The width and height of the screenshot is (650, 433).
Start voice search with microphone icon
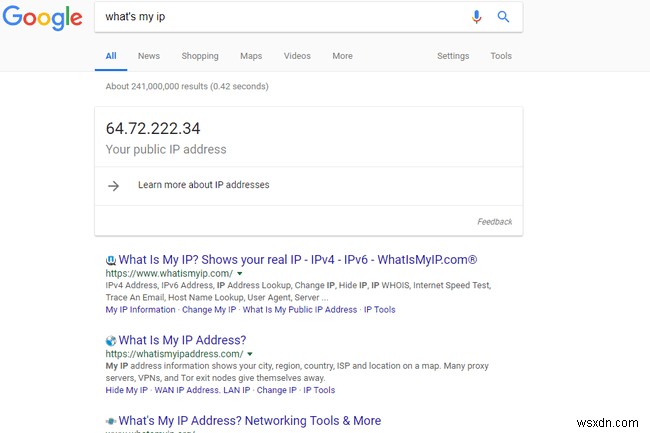(x=477, y=17)
